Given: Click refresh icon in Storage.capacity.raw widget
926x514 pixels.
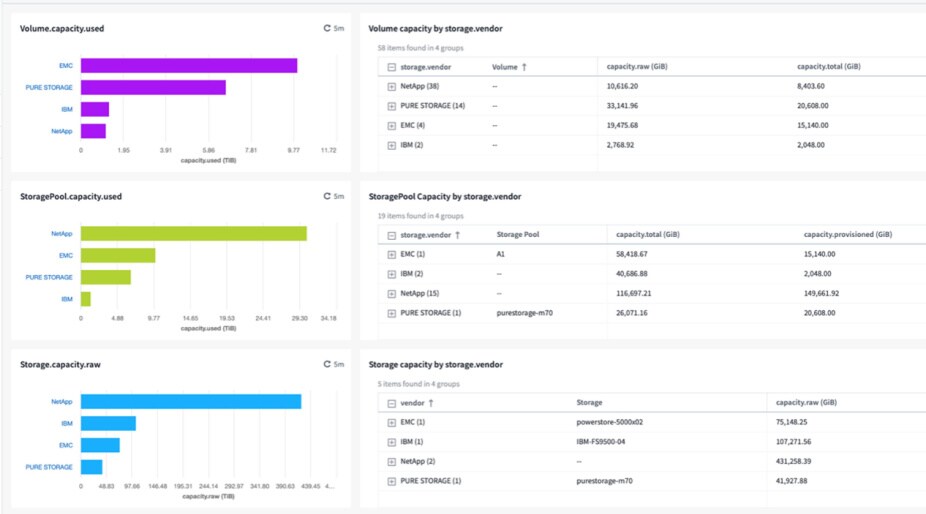Looking at the screenshot, I should click(x=327, y=364).
